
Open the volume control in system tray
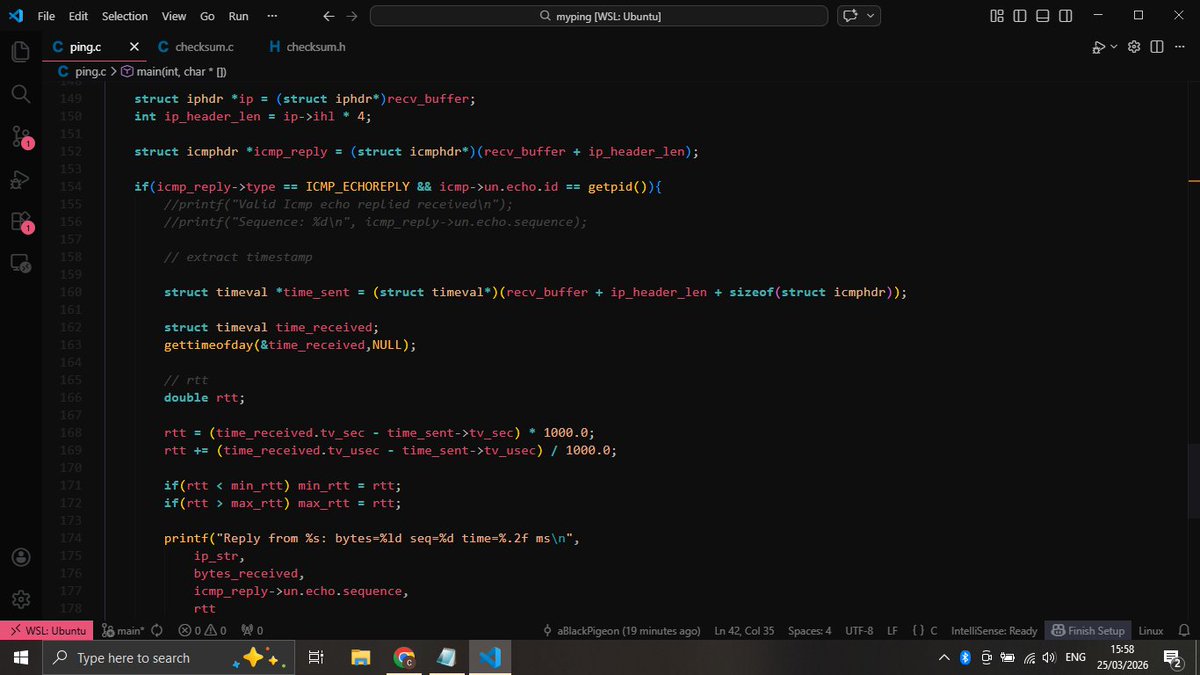(1049, 658)
